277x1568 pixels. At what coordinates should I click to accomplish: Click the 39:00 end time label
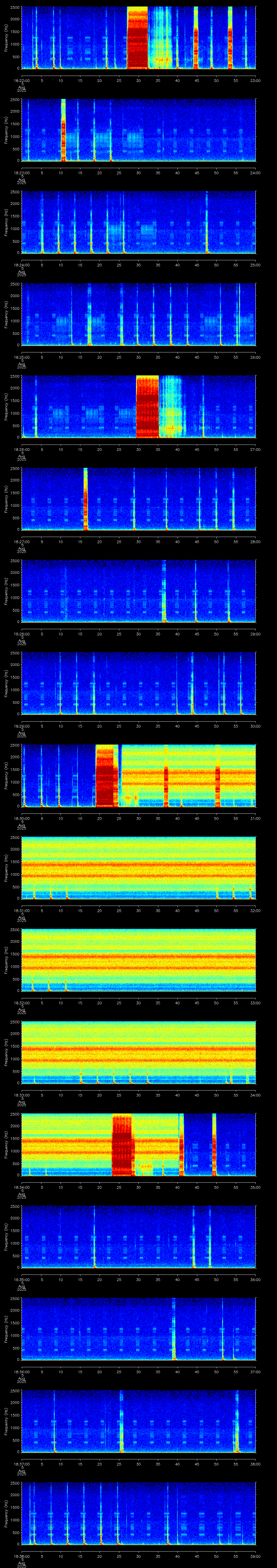[x=255, y=1556]
